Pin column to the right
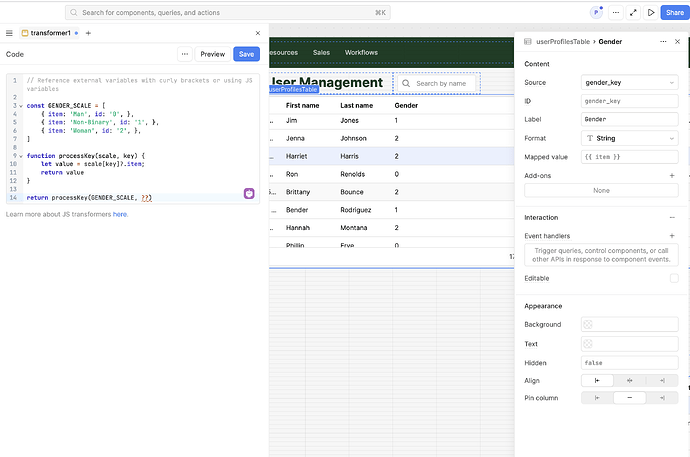690x457 pixels. coord(662,398)
